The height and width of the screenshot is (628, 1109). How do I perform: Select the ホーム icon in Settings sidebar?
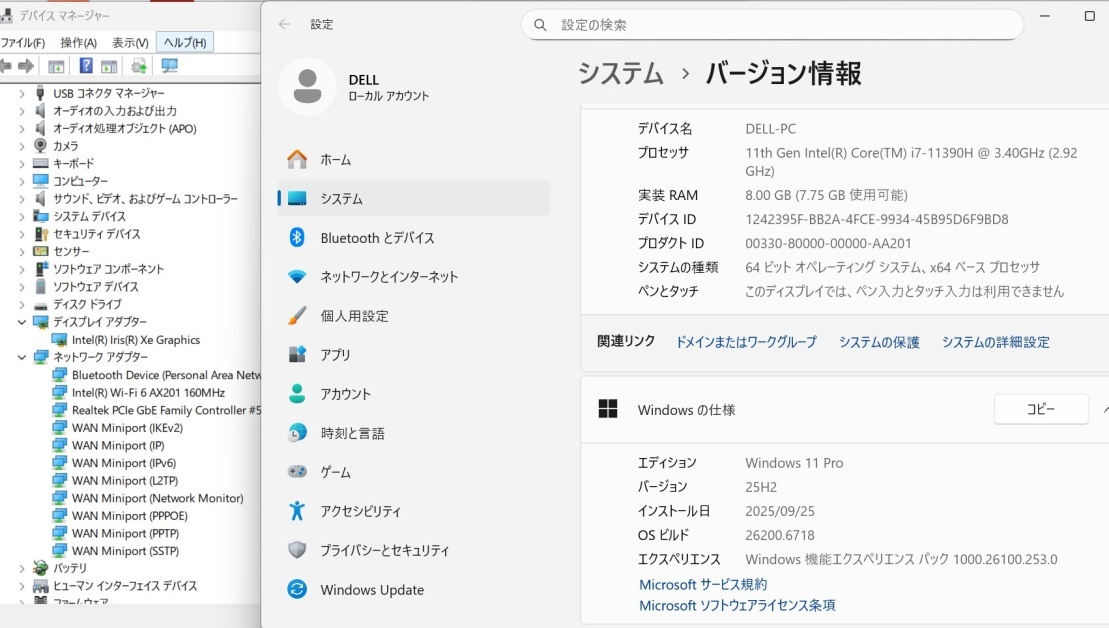click(296, 159)
